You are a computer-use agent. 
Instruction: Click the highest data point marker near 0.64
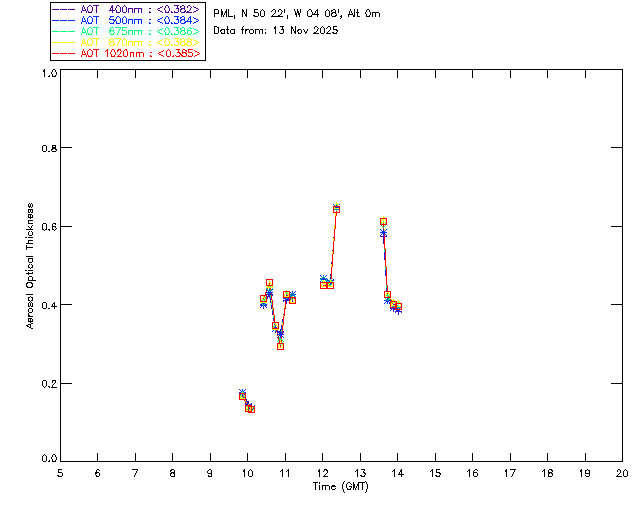coord(336,209)
